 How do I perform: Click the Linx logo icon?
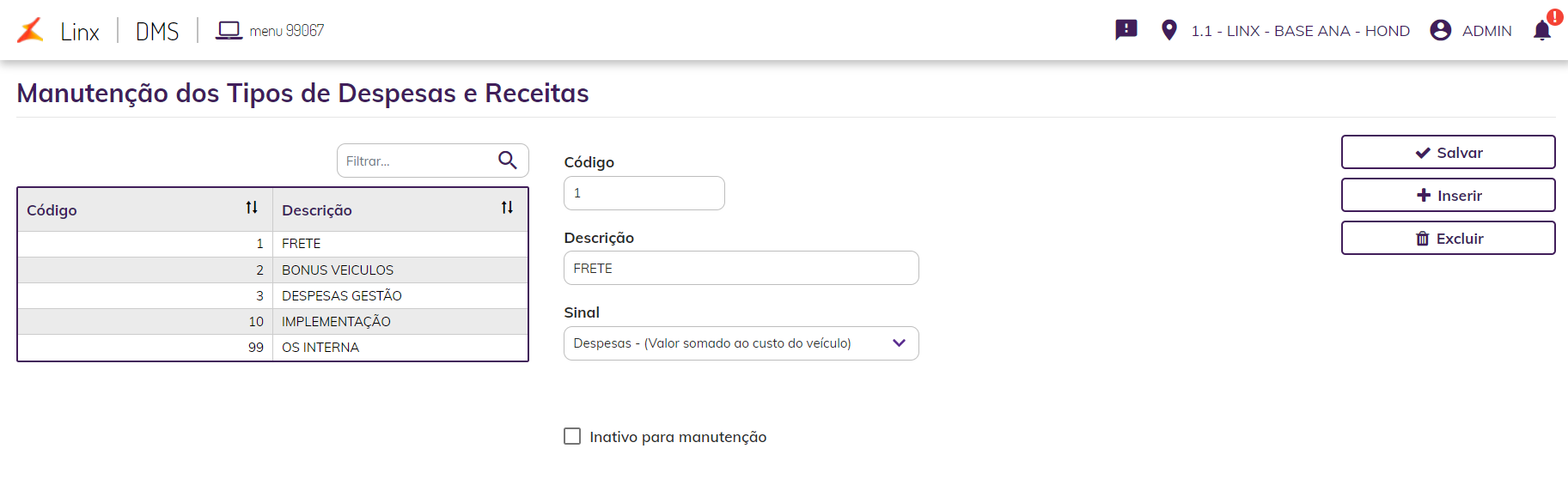coord(31,31)
